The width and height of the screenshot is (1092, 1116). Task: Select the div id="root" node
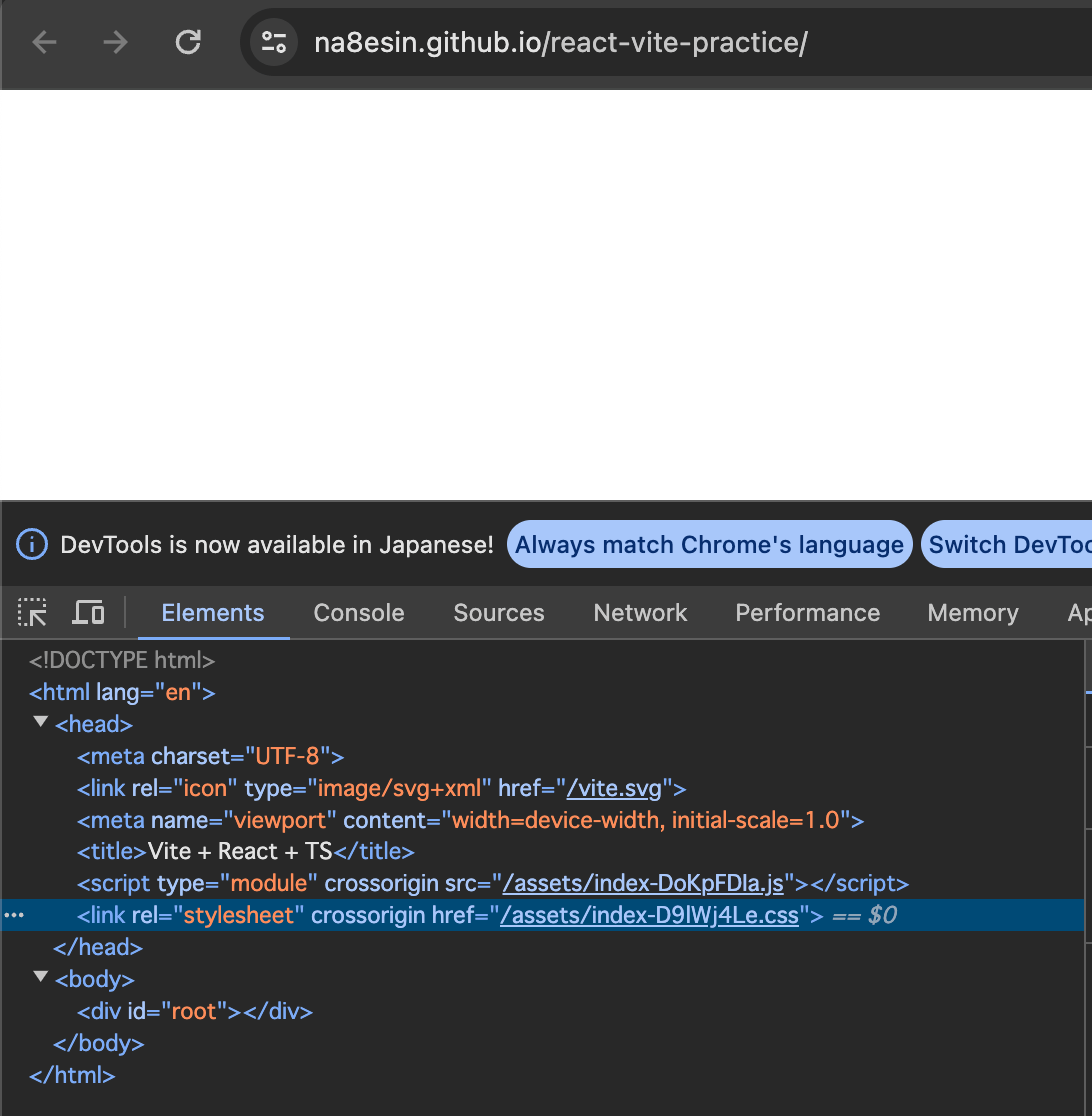tap(195, 1011)
